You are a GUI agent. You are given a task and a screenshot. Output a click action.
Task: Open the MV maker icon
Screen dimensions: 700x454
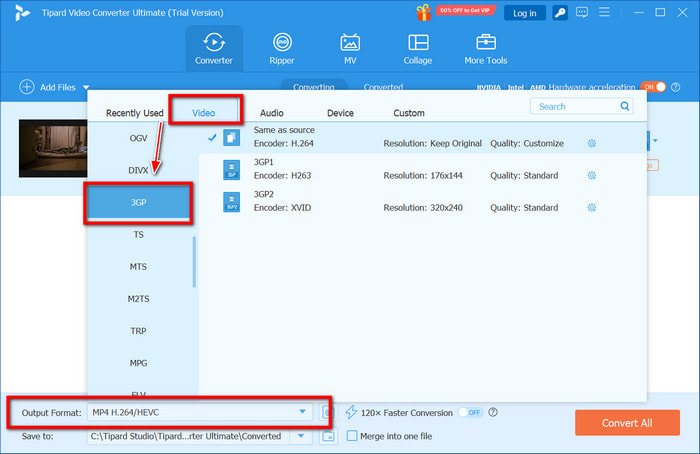pyautogui.click(x=350, y=48)
